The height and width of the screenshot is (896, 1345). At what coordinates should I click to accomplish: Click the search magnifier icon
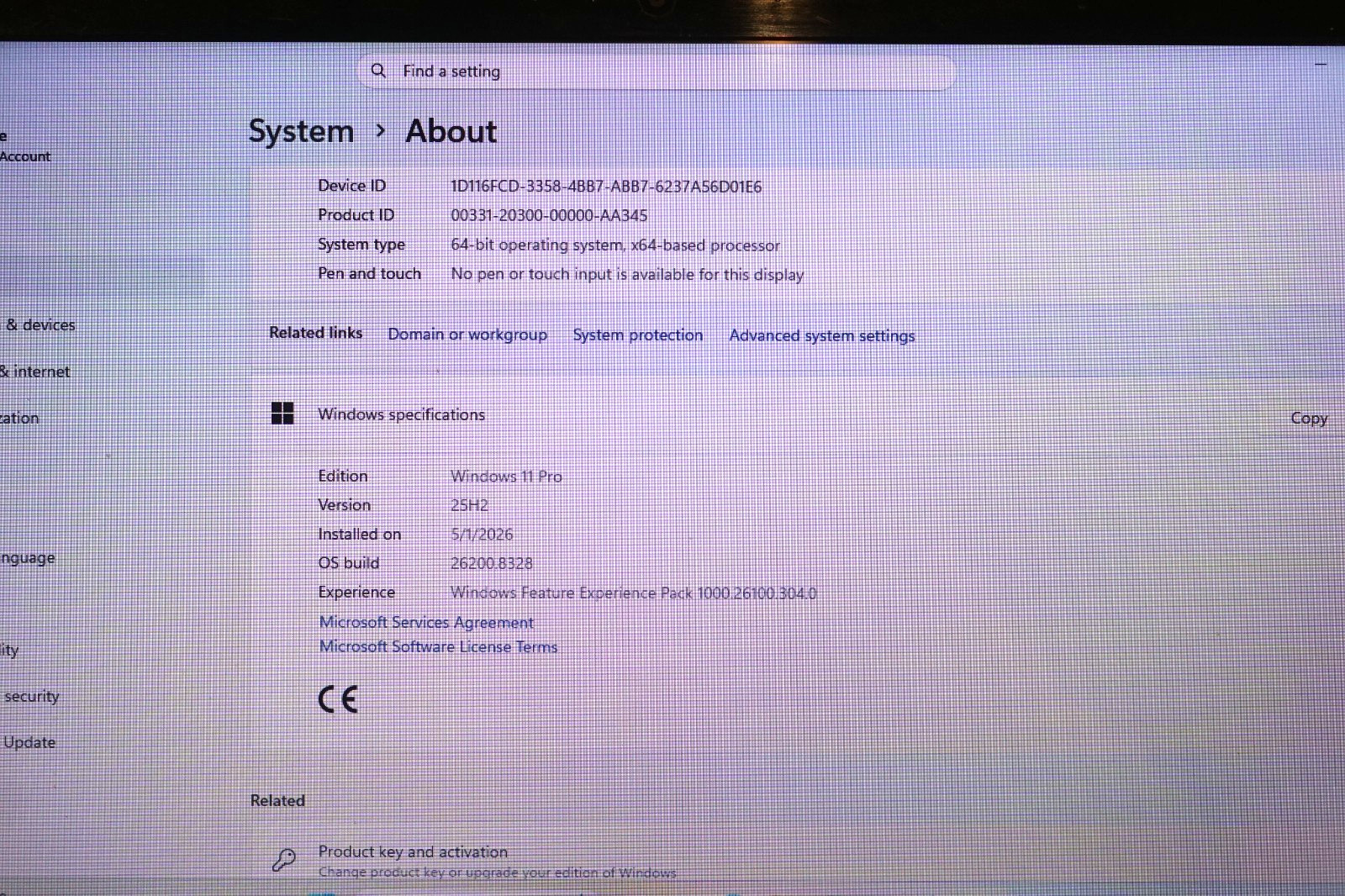pyautogui.click(x=378, y=71)
